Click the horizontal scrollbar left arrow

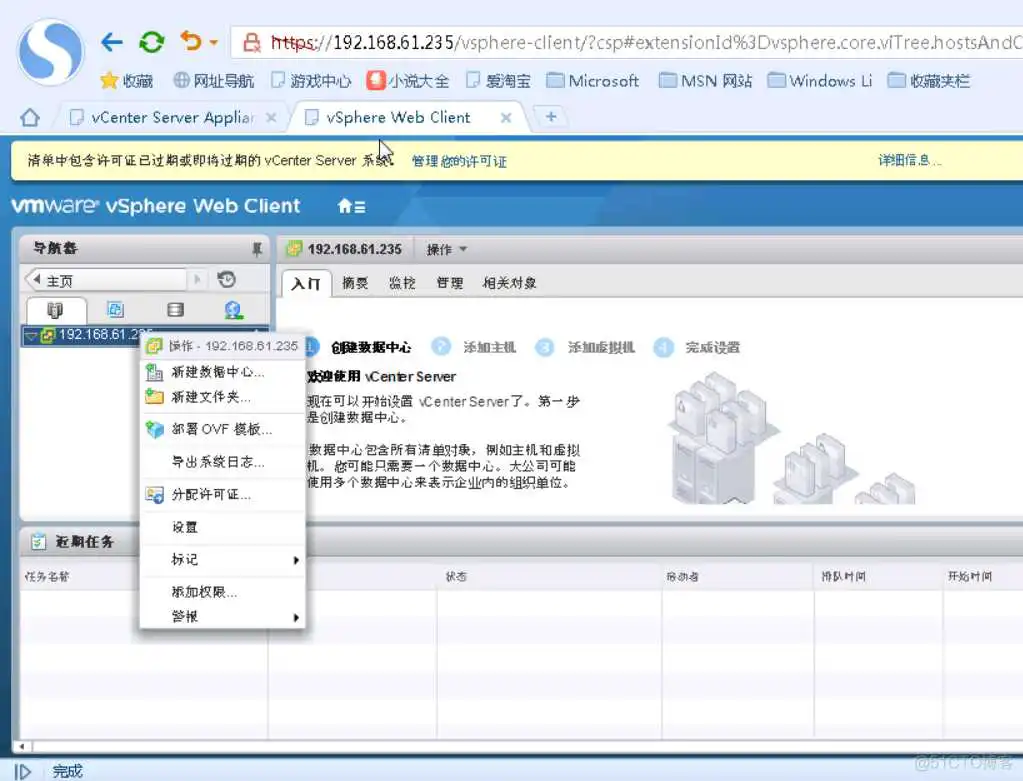pyautogui.click(x=22, y=746)
